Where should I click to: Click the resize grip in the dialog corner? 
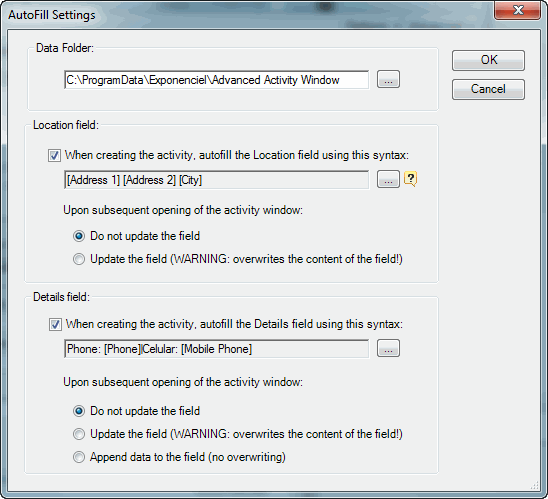[535, 485]
